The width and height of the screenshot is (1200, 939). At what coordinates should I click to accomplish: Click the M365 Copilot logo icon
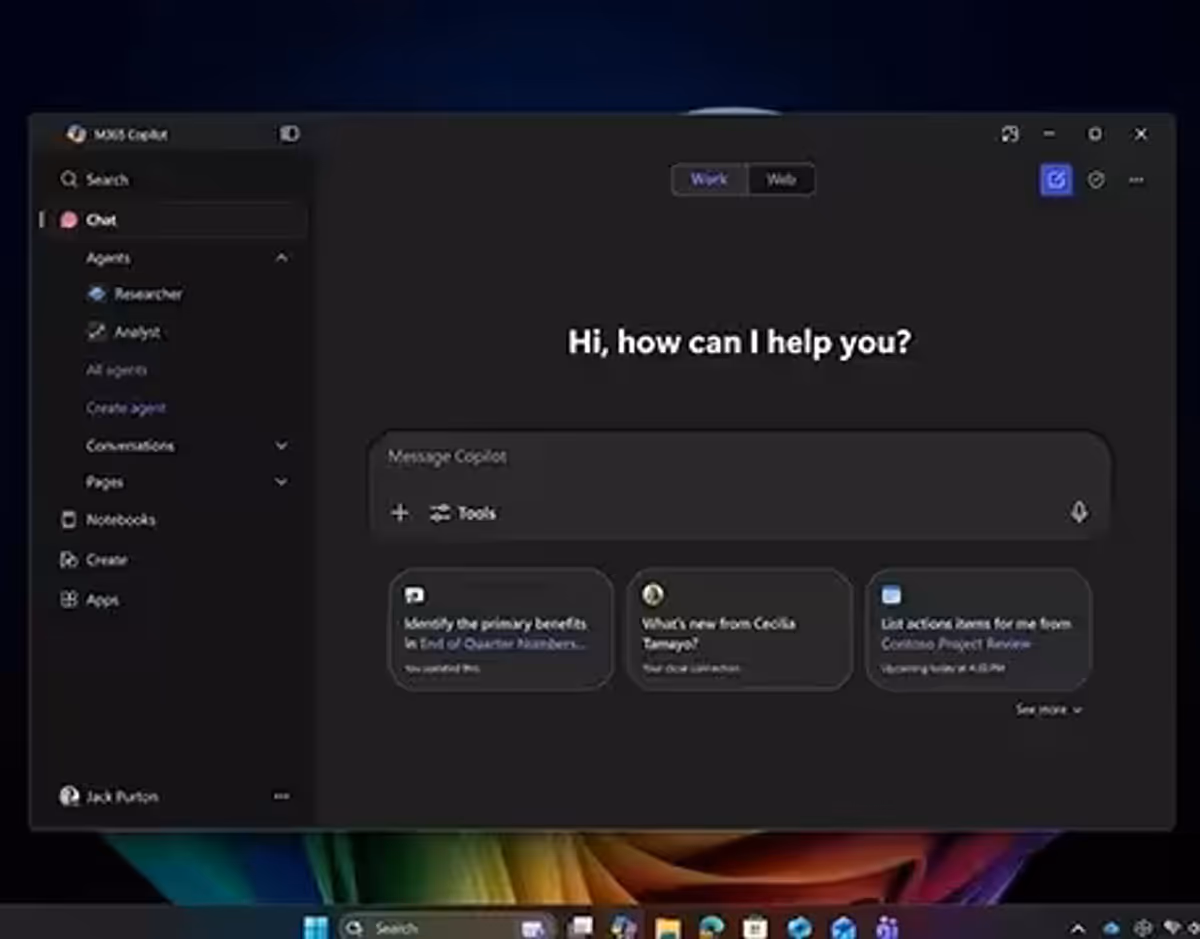point(76,134)
